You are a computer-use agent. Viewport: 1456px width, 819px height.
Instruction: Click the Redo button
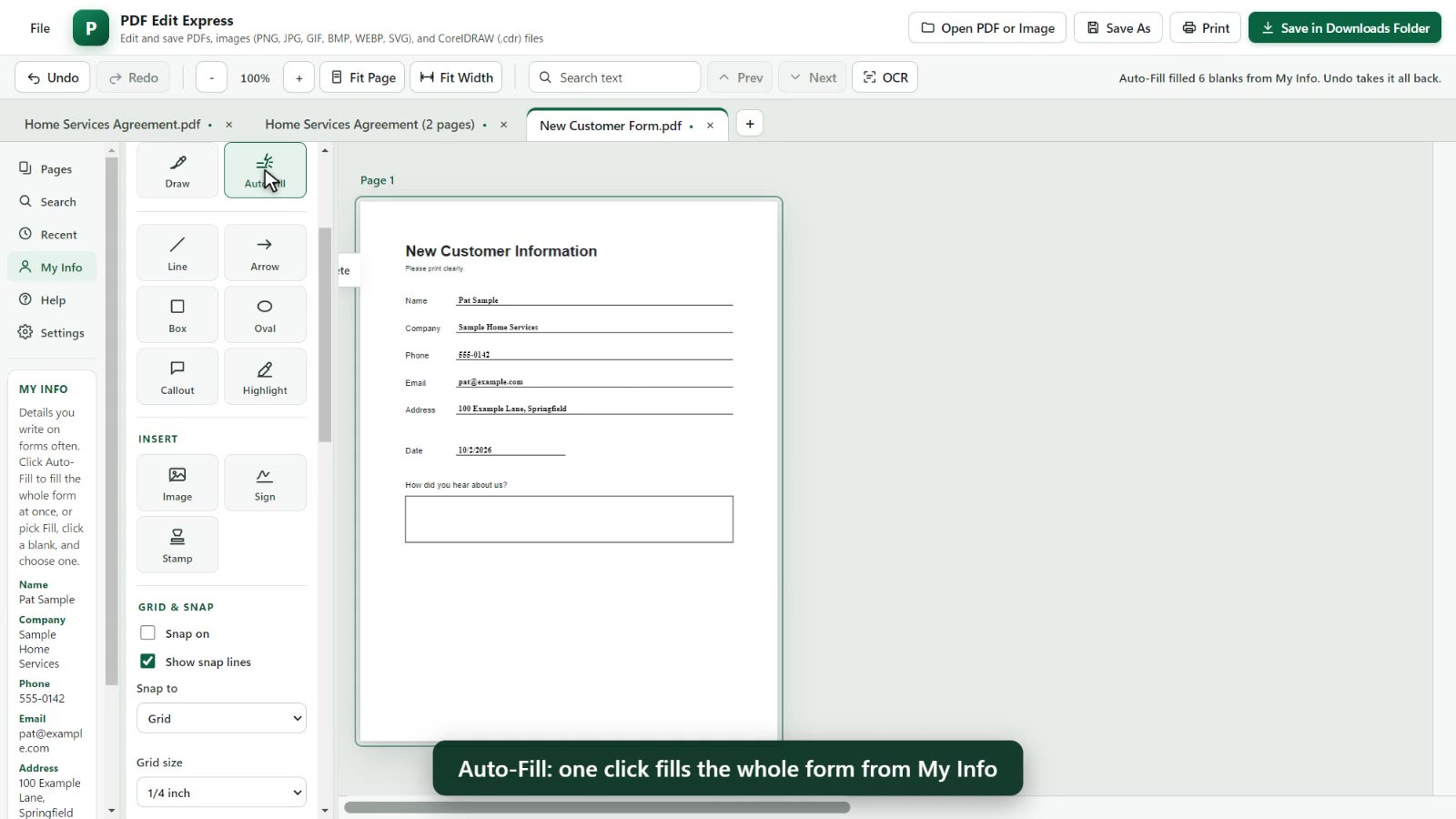[133, 77]
